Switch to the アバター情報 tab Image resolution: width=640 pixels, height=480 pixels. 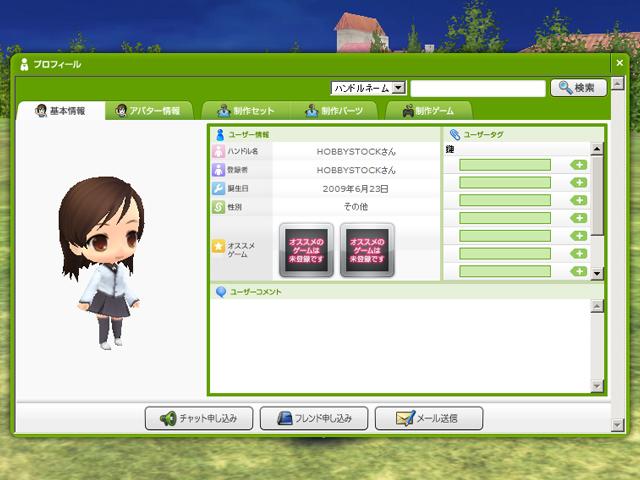[149, 111]
